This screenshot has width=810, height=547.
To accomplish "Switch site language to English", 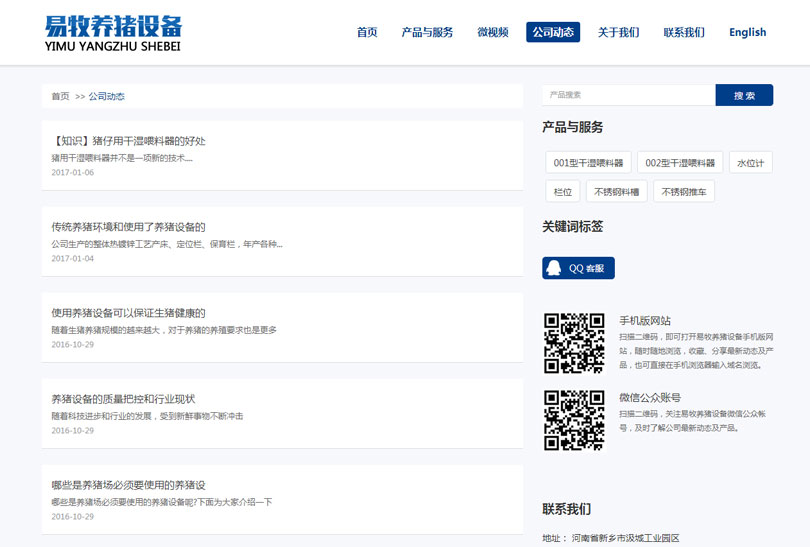I will coord(747,32).
